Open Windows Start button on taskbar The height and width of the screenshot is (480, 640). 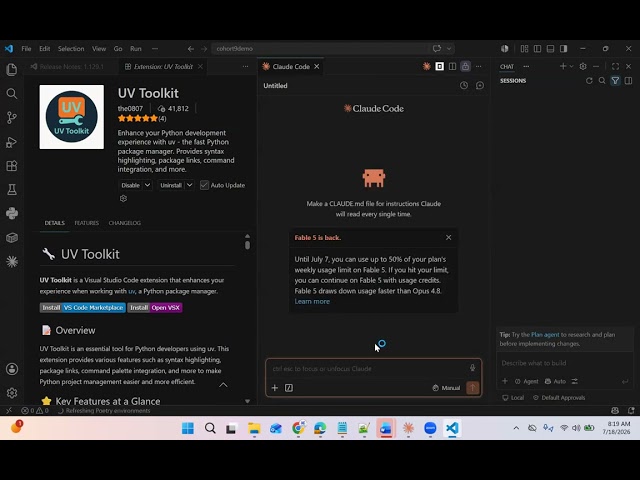[x=188, y=428]
